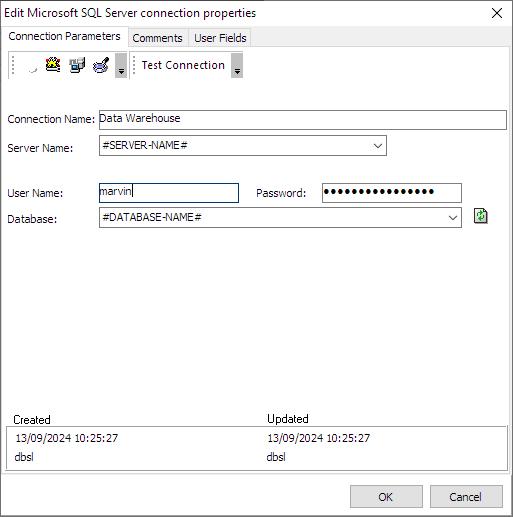Click the 'Connection Name:' label

click(x=51, y=119)
